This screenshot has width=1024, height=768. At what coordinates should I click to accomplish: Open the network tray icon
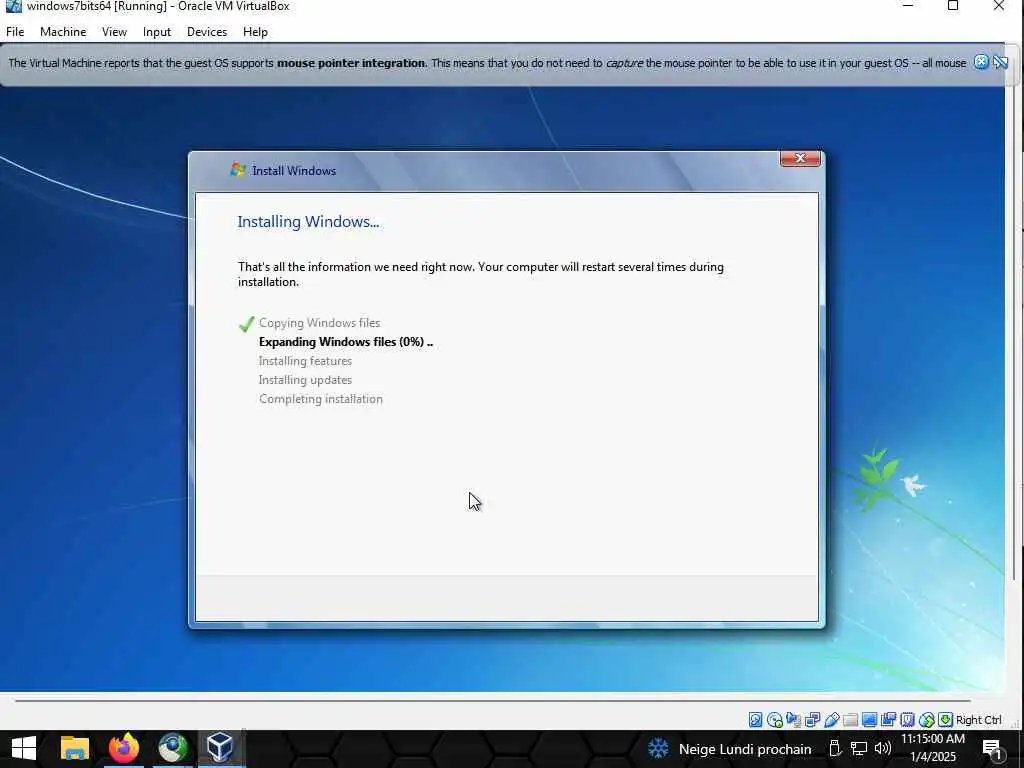(859, 748)
